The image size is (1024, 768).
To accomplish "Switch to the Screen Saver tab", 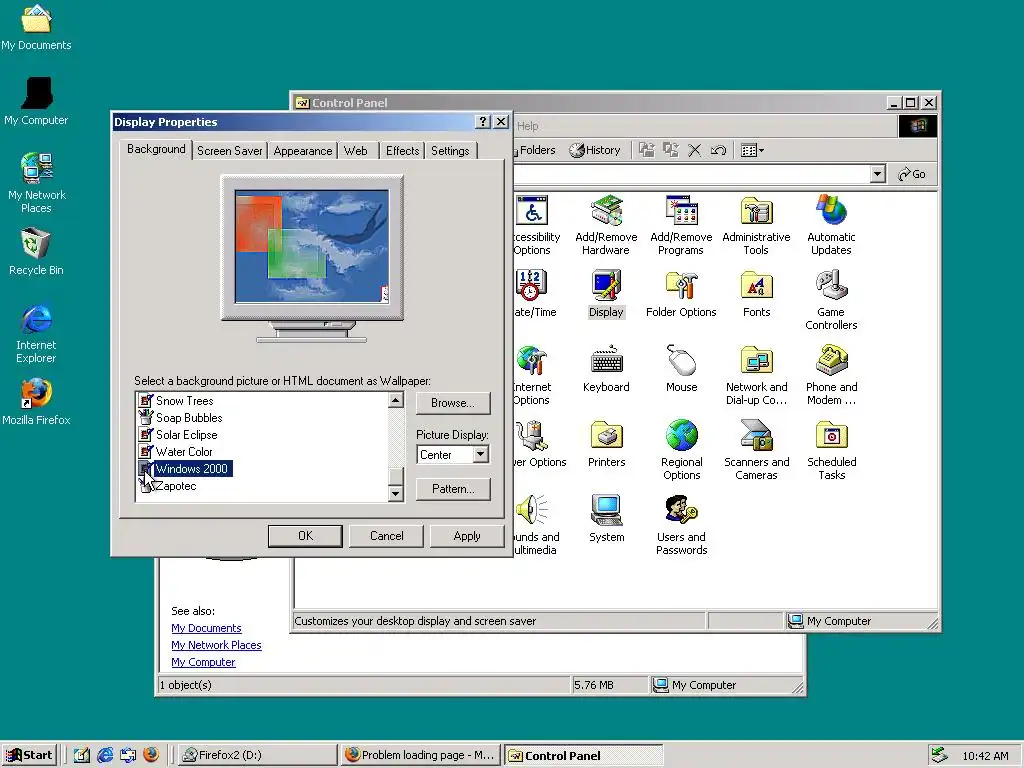I will [x=229, y=151].
